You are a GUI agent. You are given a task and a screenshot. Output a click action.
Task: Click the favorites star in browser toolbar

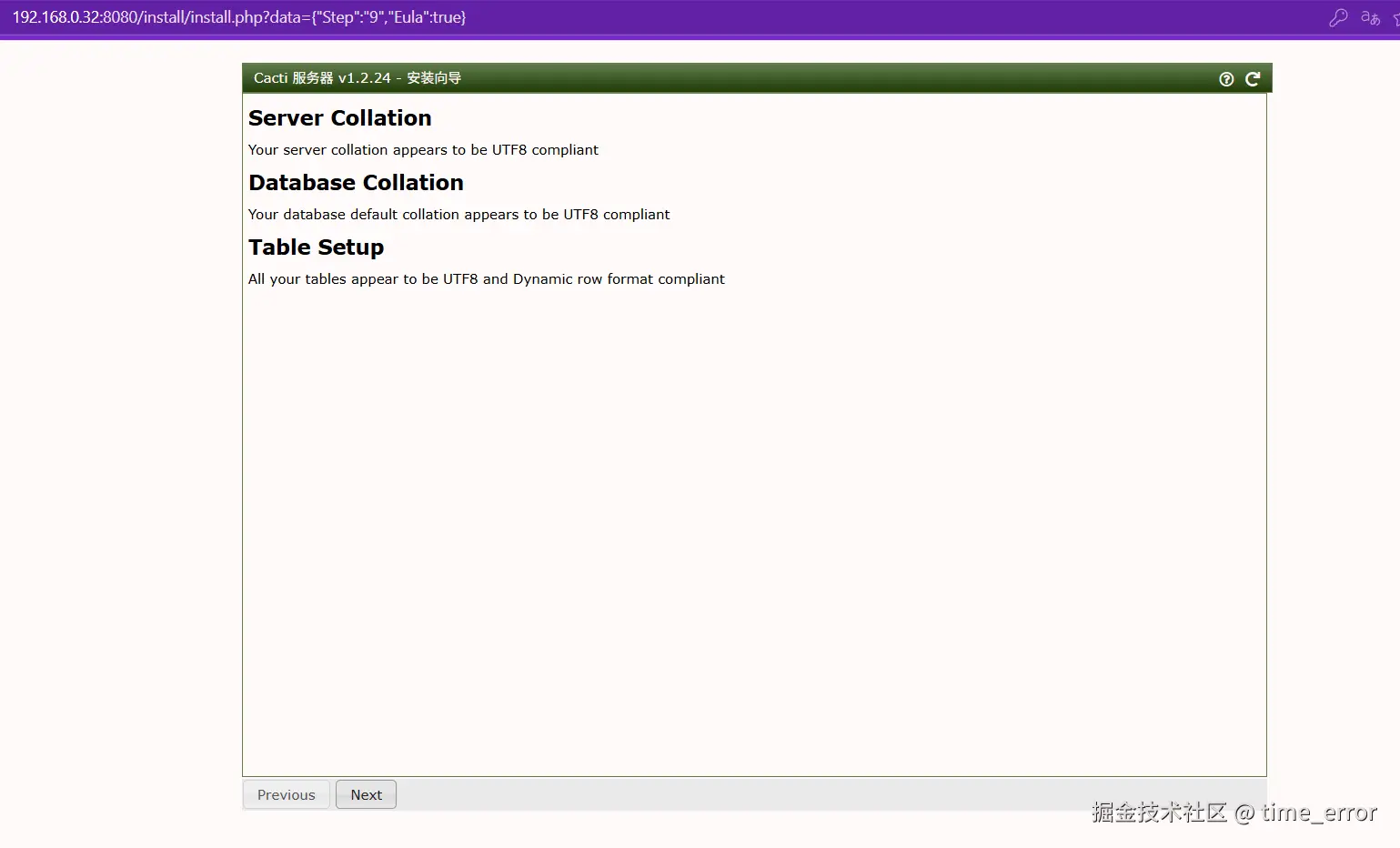1395,17
